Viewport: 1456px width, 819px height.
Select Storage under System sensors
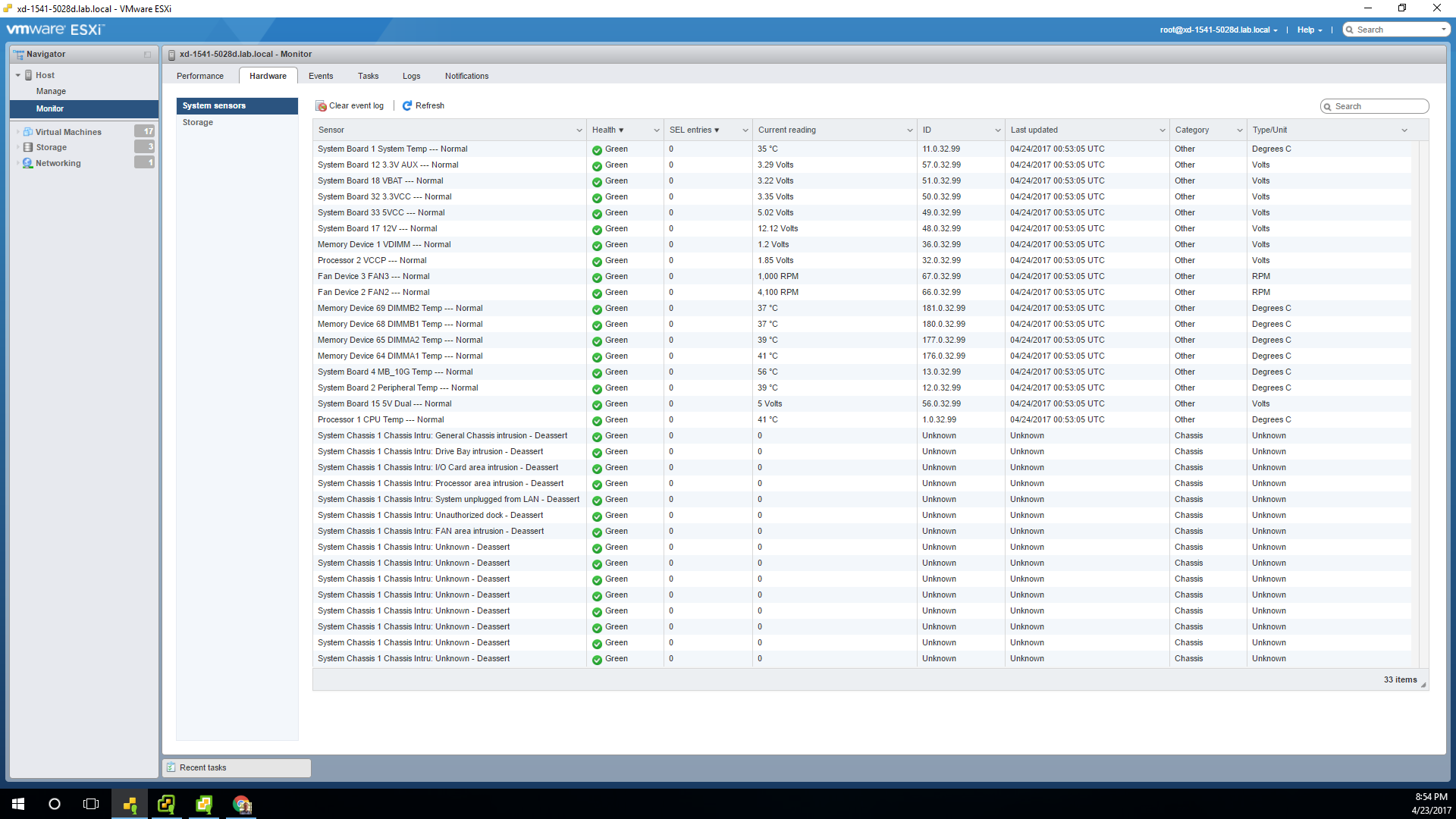click(237, 122)
